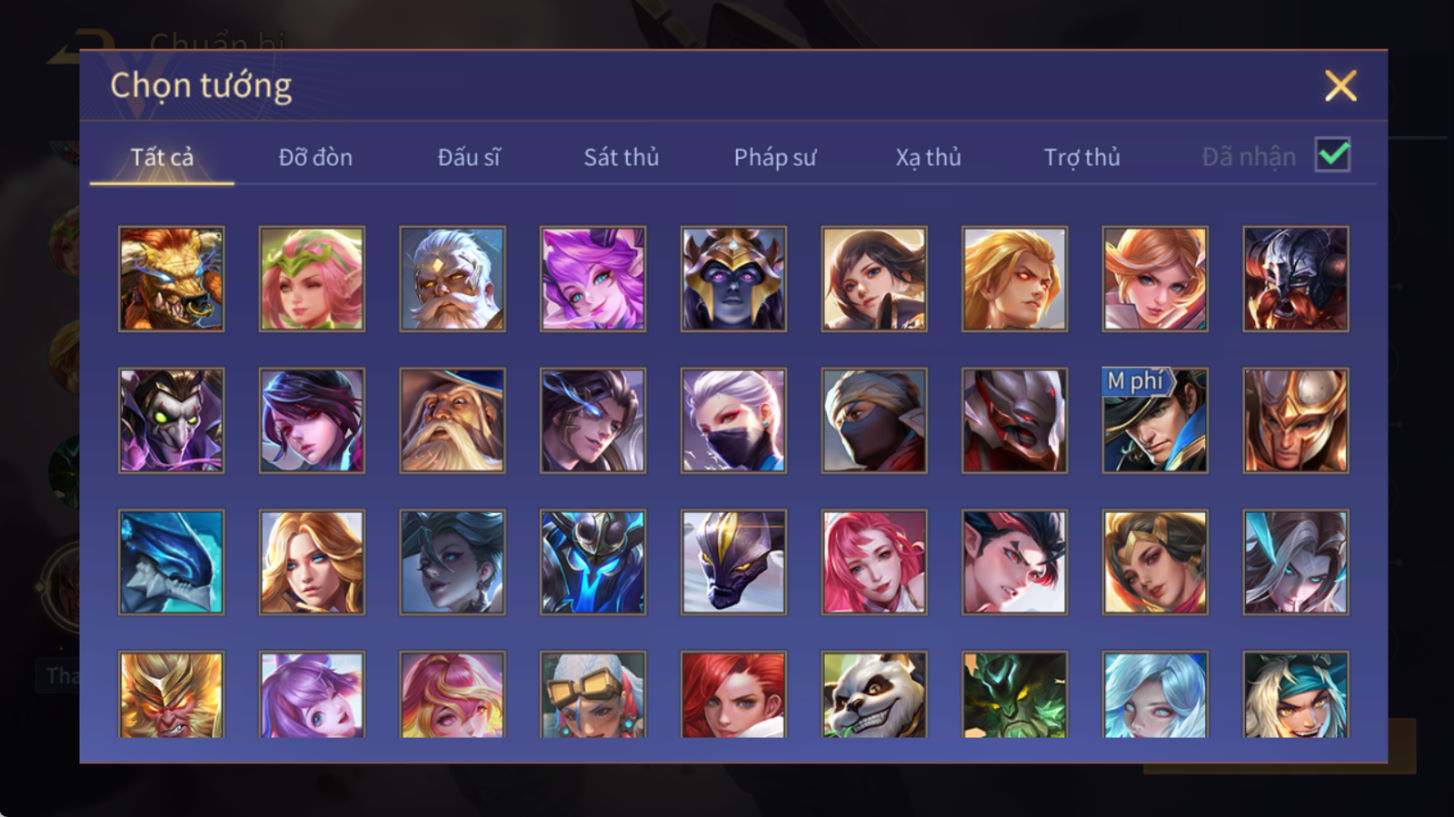Viewport: 1454px width, 817px height.
Task: Pick the goggles-wearing white-haired hero
Action: 593,694
